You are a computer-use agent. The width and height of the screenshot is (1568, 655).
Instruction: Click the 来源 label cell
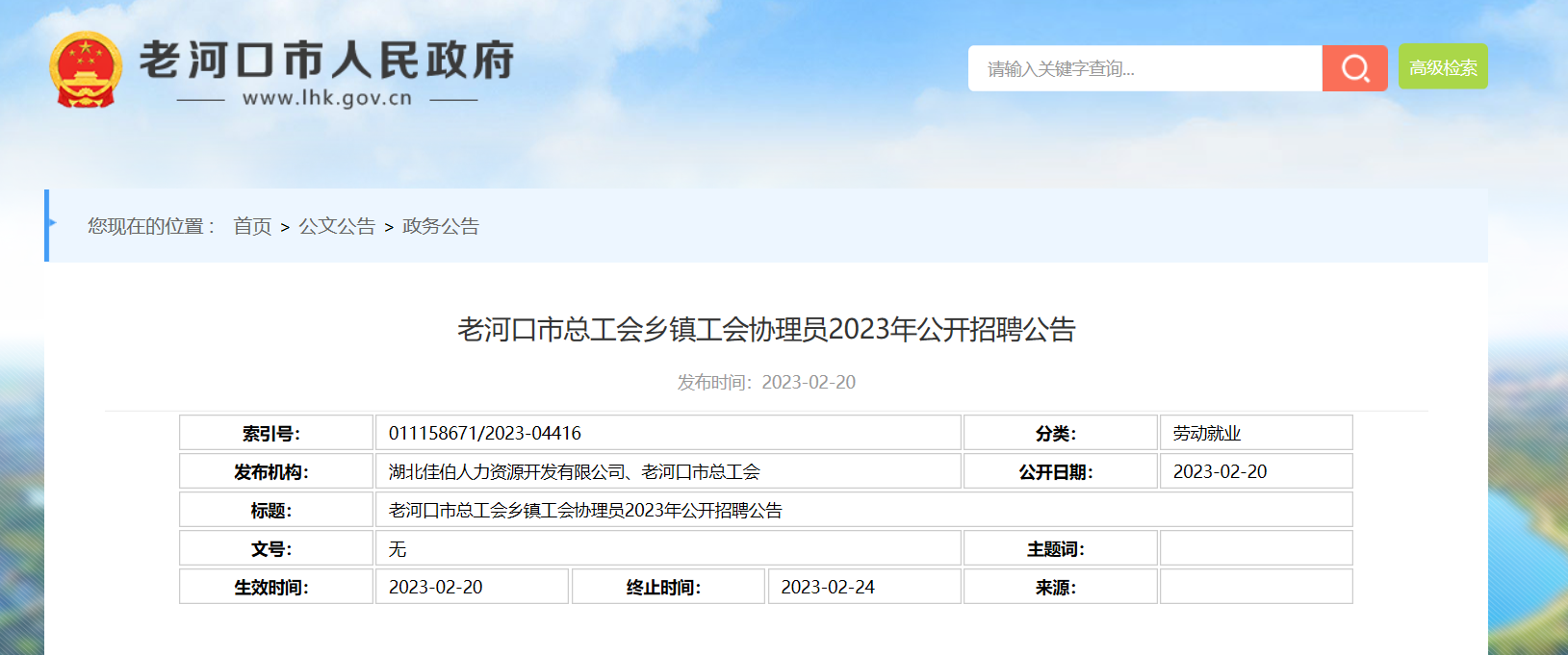click(1061, 587)
